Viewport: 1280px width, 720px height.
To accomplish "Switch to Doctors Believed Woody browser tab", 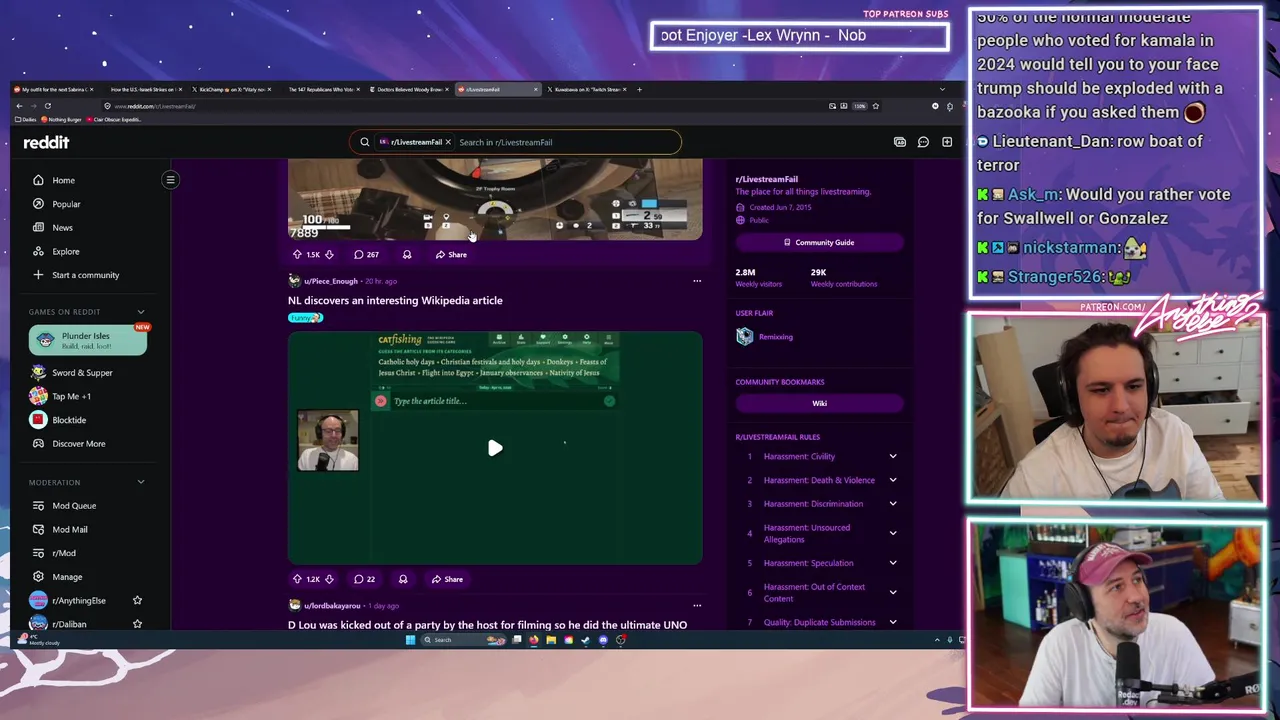I will [408, 89].
